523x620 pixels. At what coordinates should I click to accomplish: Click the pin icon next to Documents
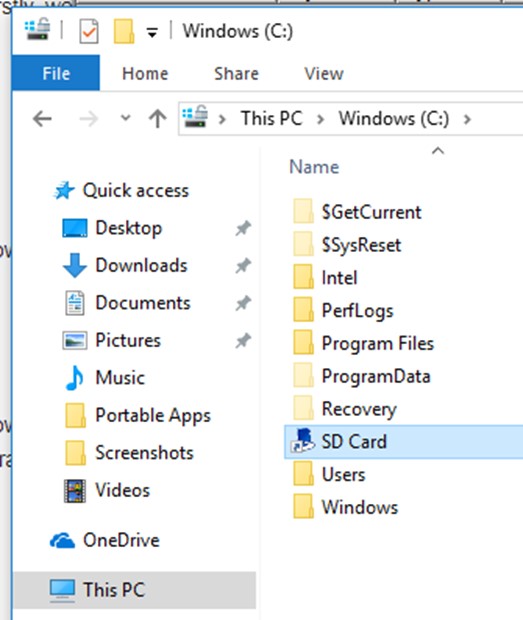click(x=243, y=303)
